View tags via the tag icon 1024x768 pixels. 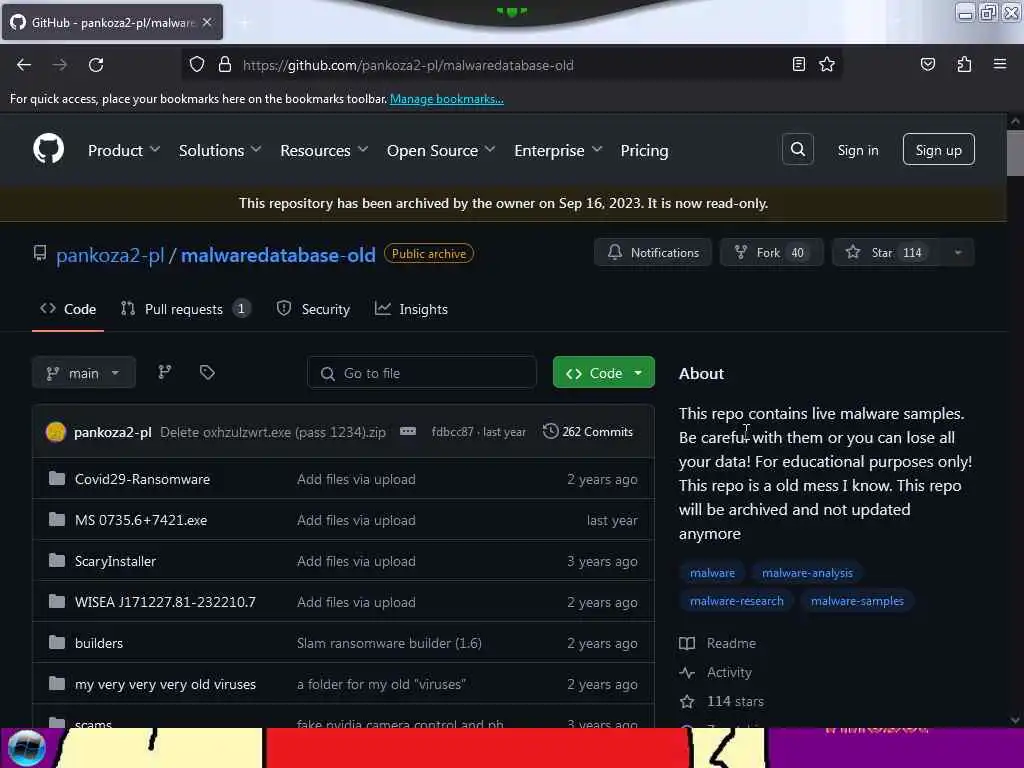pyautogui.click(x=207, y=372)
